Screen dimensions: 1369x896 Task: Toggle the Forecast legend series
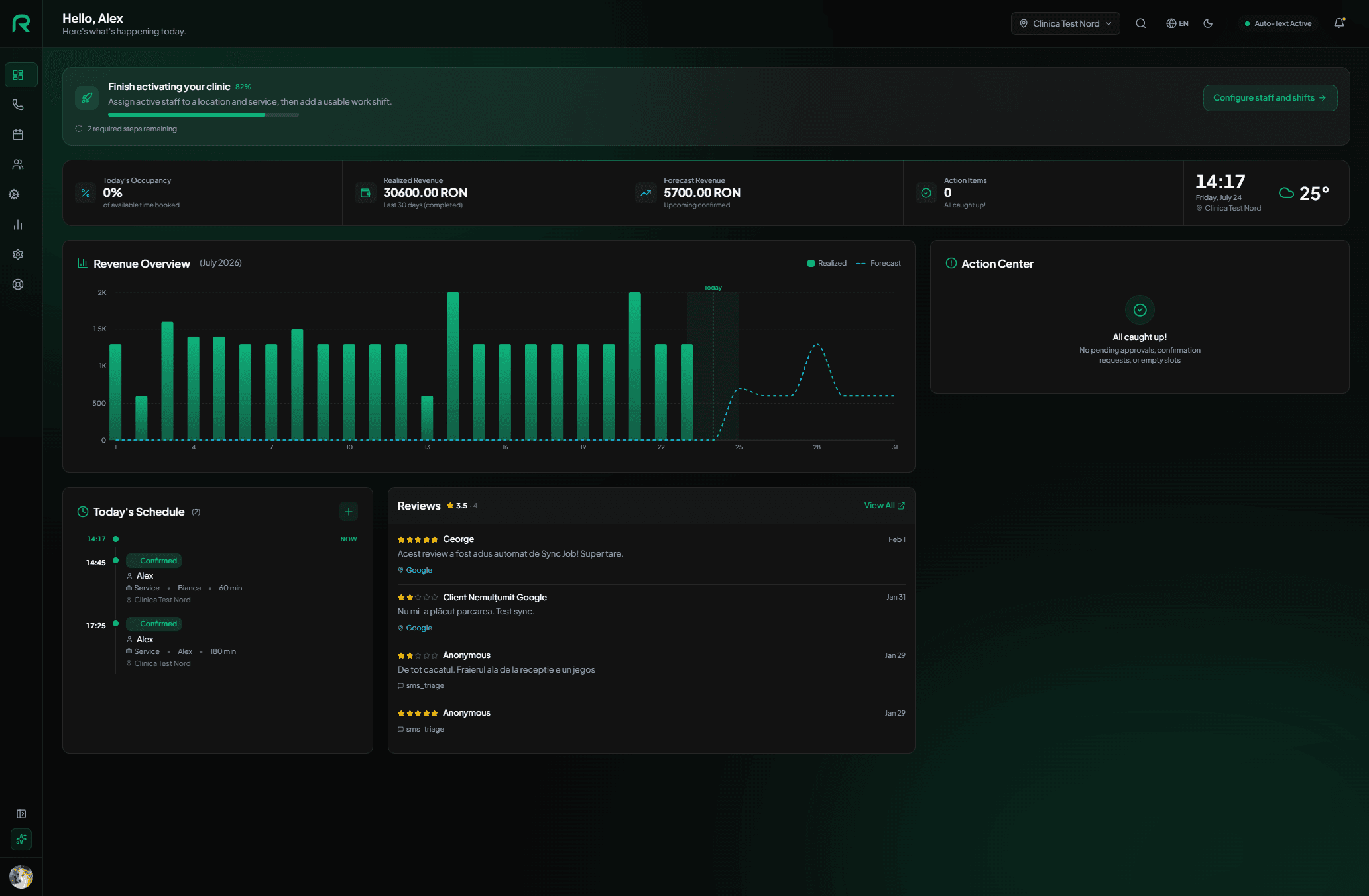coord(878,263)
